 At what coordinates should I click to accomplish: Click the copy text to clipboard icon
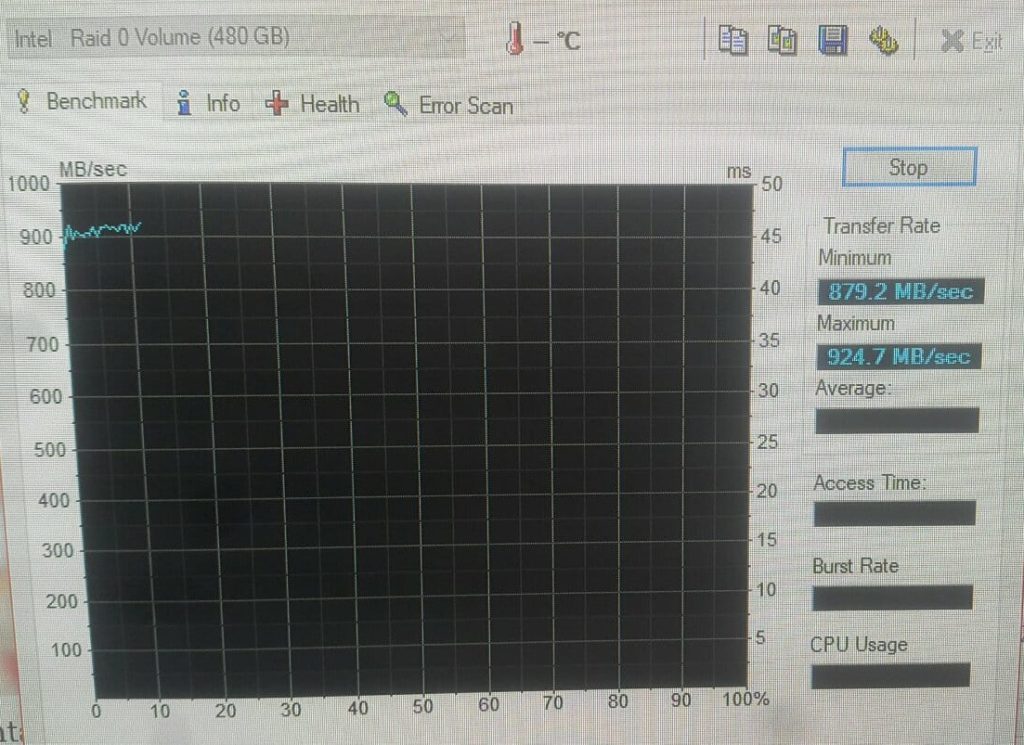click(x=734, y=40)
